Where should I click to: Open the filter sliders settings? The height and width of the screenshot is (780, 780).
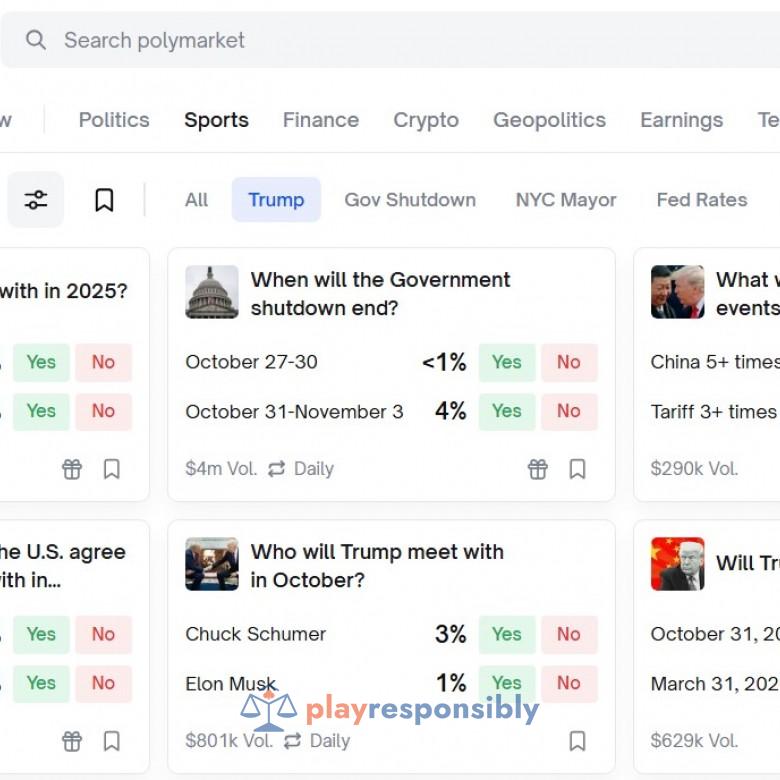pos(36,200)
